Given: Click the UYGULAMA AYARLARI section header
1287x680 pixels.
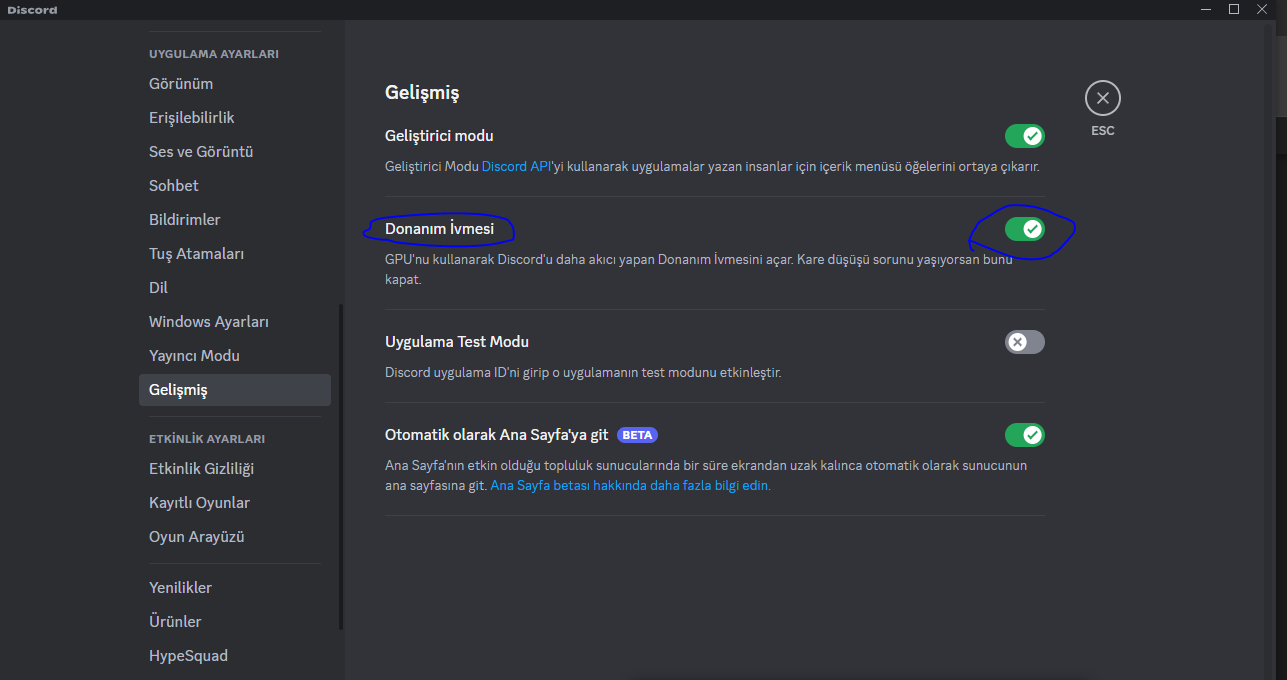Looking at the screenshot, I should (214, 54).
